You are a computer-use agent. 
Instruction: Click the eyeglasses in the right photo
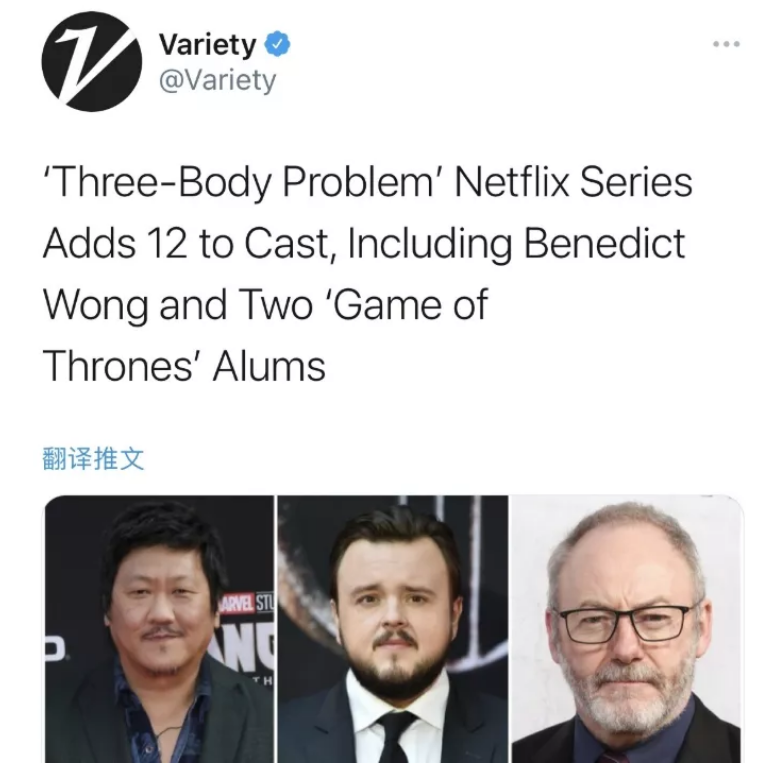point(625,624)
